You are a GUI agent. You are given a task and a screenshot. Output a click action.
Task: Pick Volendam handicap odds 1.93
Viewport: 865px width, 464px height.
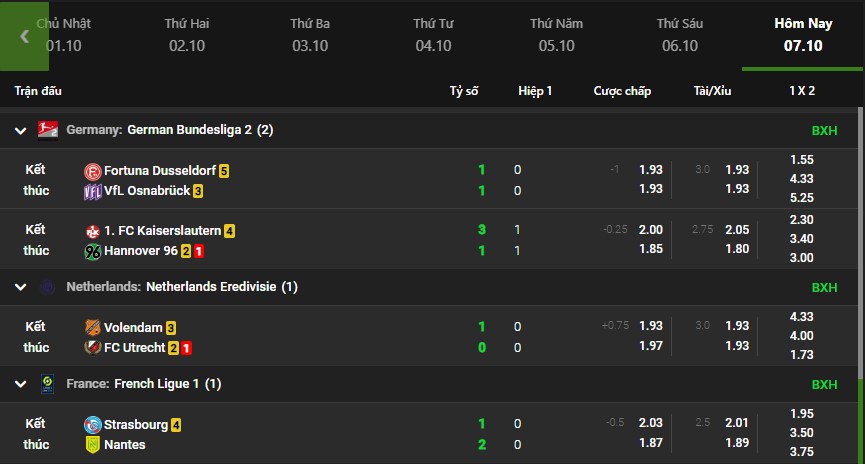point(650,326)
